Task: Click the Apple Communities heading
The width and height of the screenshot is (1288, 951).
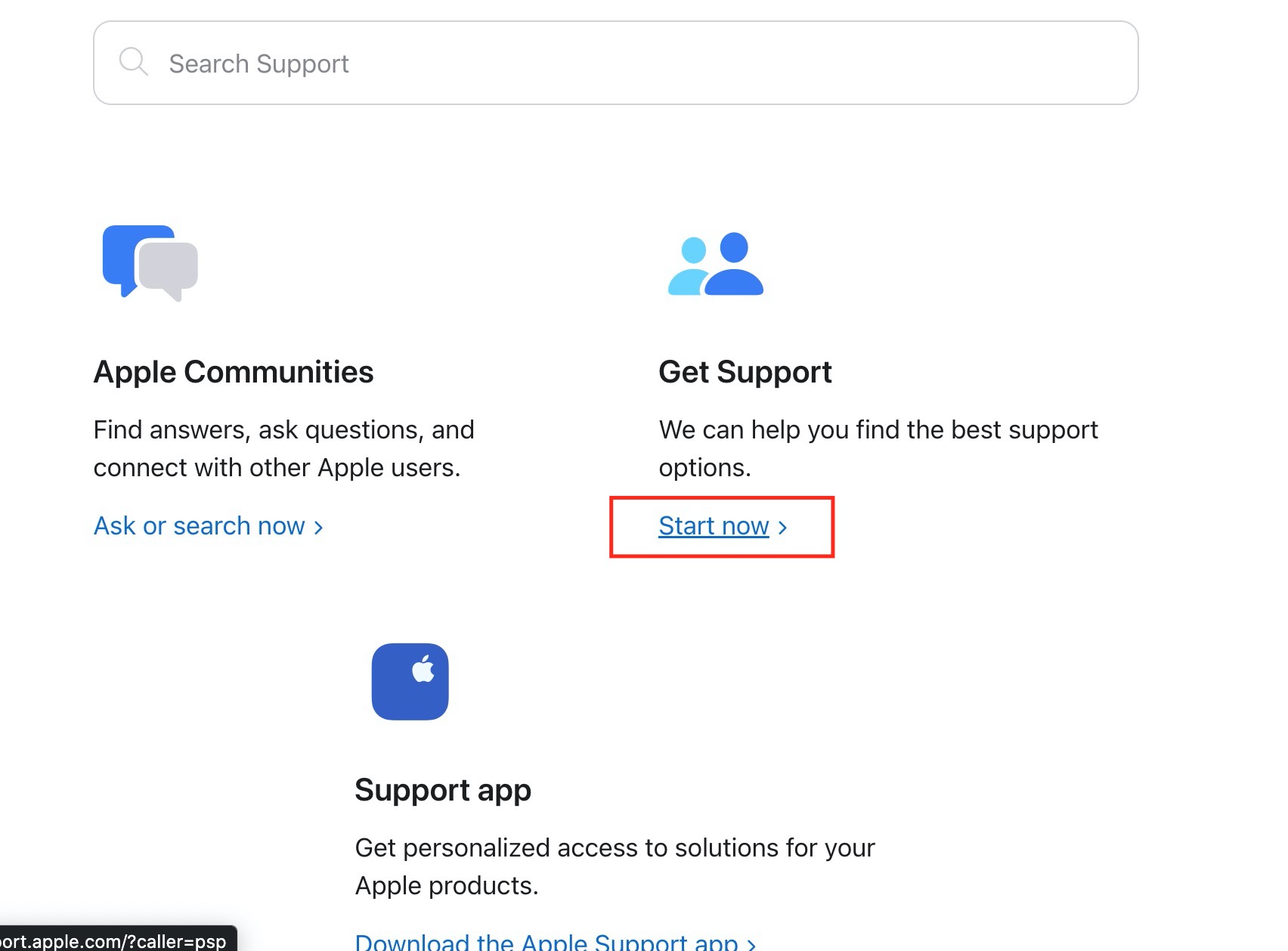Action: tap(234, 372)
